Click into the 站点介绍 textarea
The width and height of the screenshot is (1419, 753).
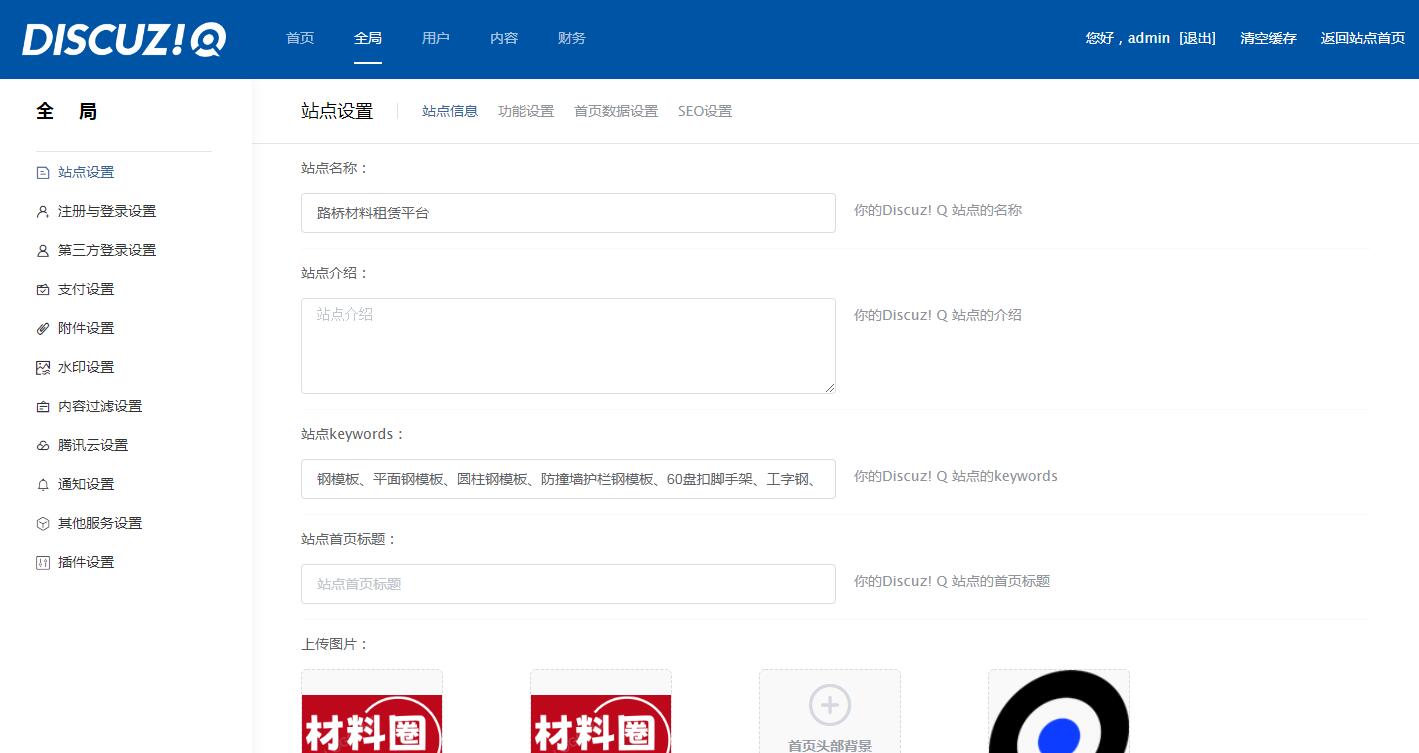point(568,346)
